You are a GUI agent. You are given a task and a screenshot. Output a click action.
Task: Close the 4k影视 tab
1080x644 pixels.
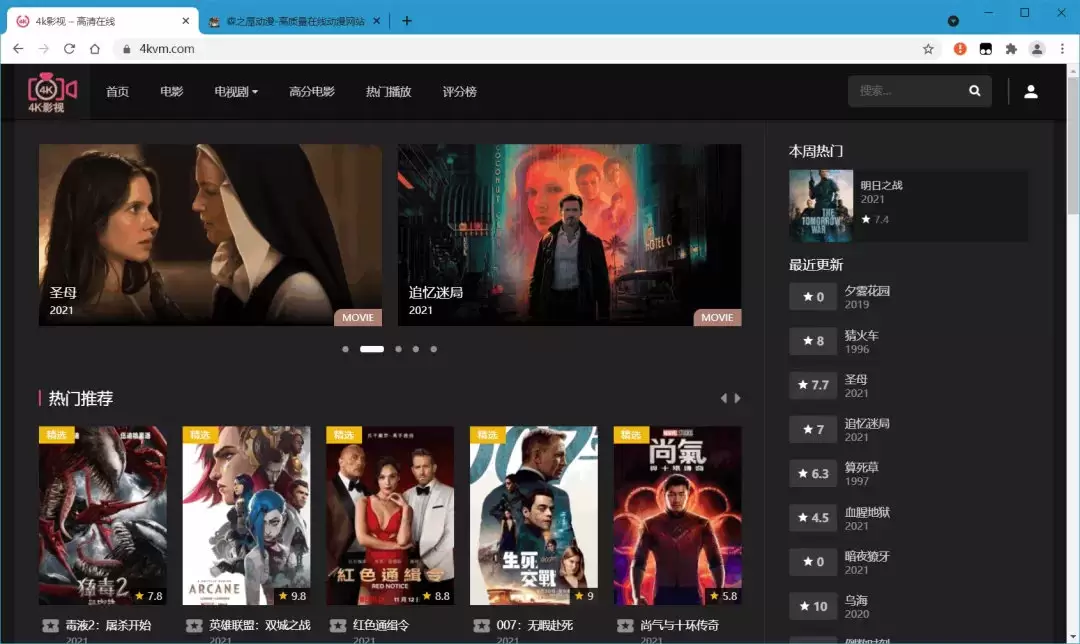[x=185, y=21]
